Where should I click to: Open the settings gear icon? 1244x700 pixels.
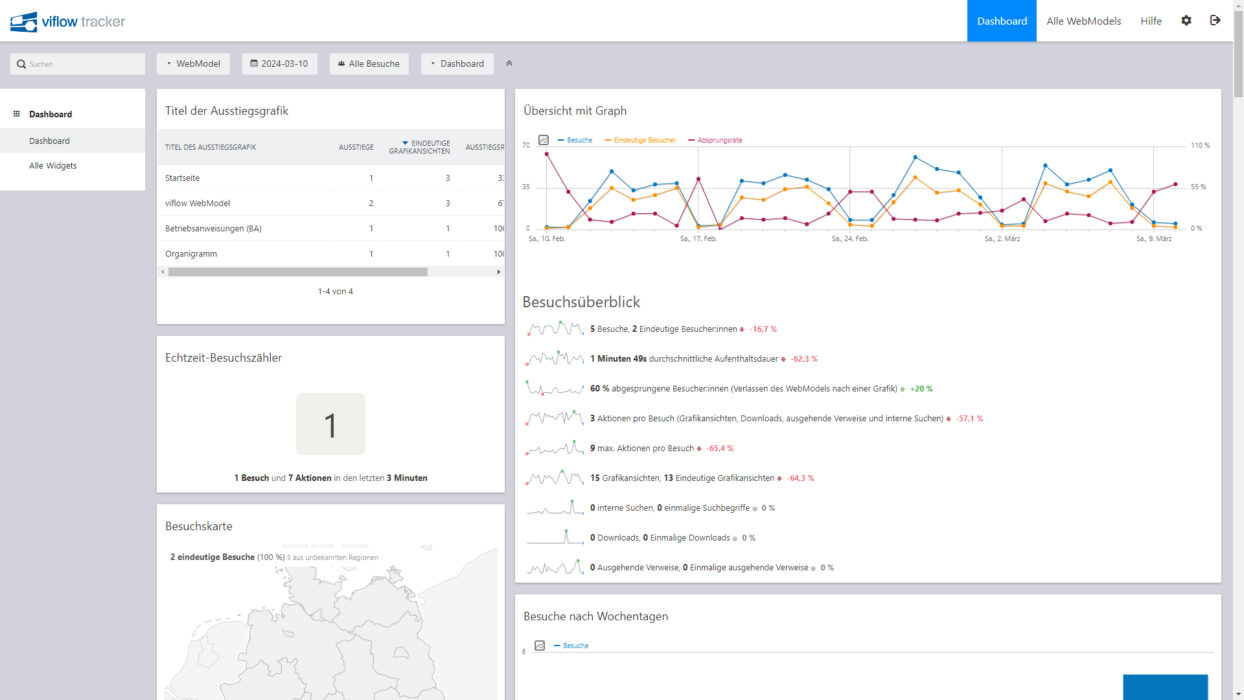[x=1186, y=20]
